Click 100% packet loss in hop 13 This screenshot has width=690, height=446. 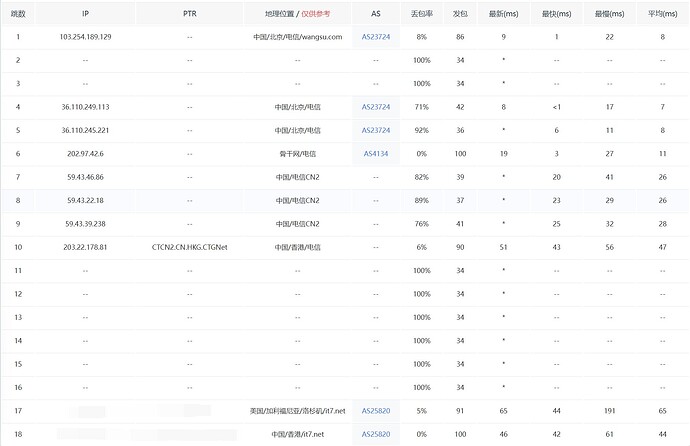click(422, 317)
